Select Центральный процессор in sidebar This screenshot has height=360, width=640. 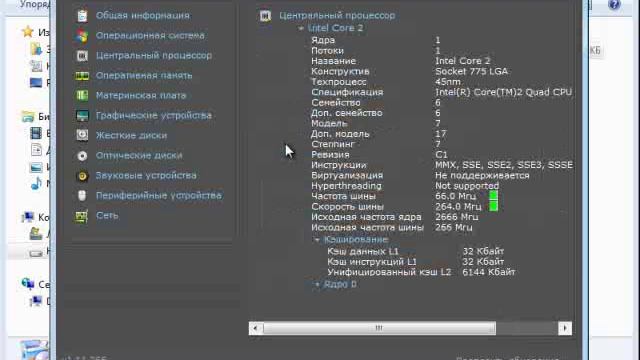[154, 56]
